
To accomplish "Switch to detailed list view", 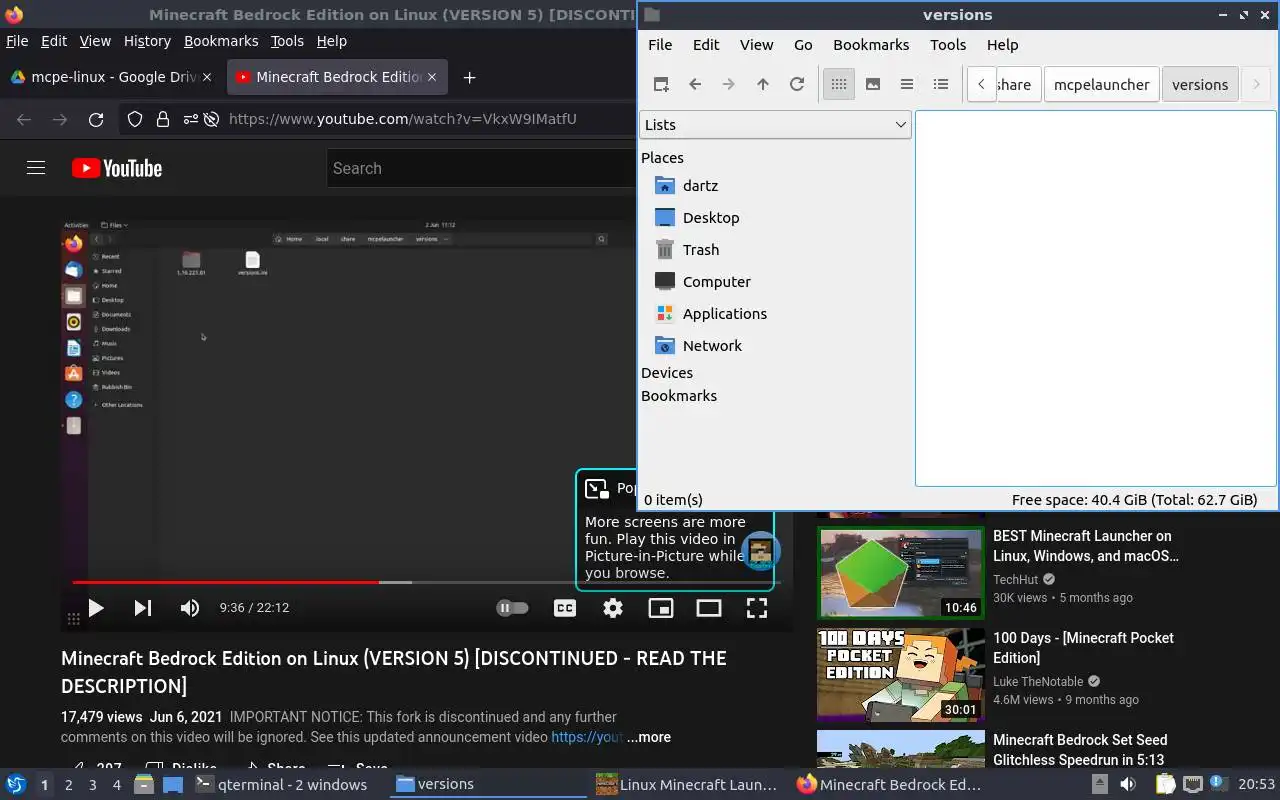I will (x=941, y=84).
